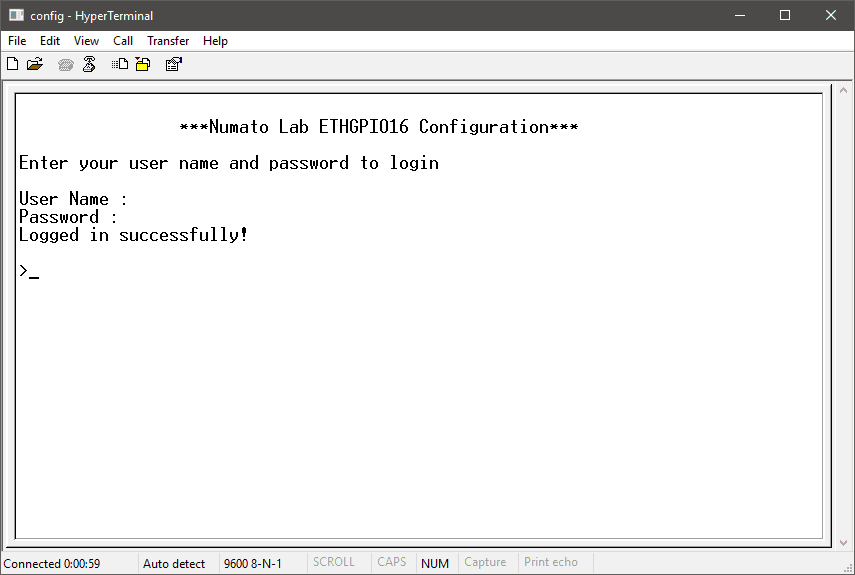Click the Disconnect phone icon
This screenshot has height=575, width=855.
89,65
